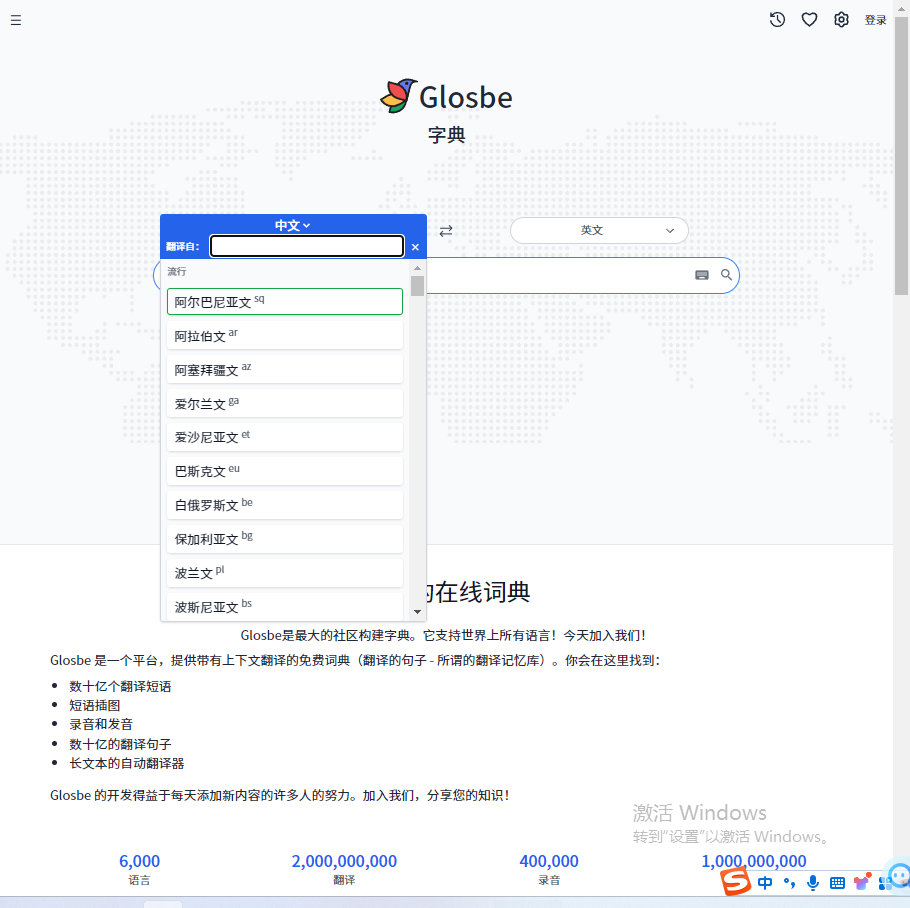Click the page scrollbar up arrow

(902, 8)
